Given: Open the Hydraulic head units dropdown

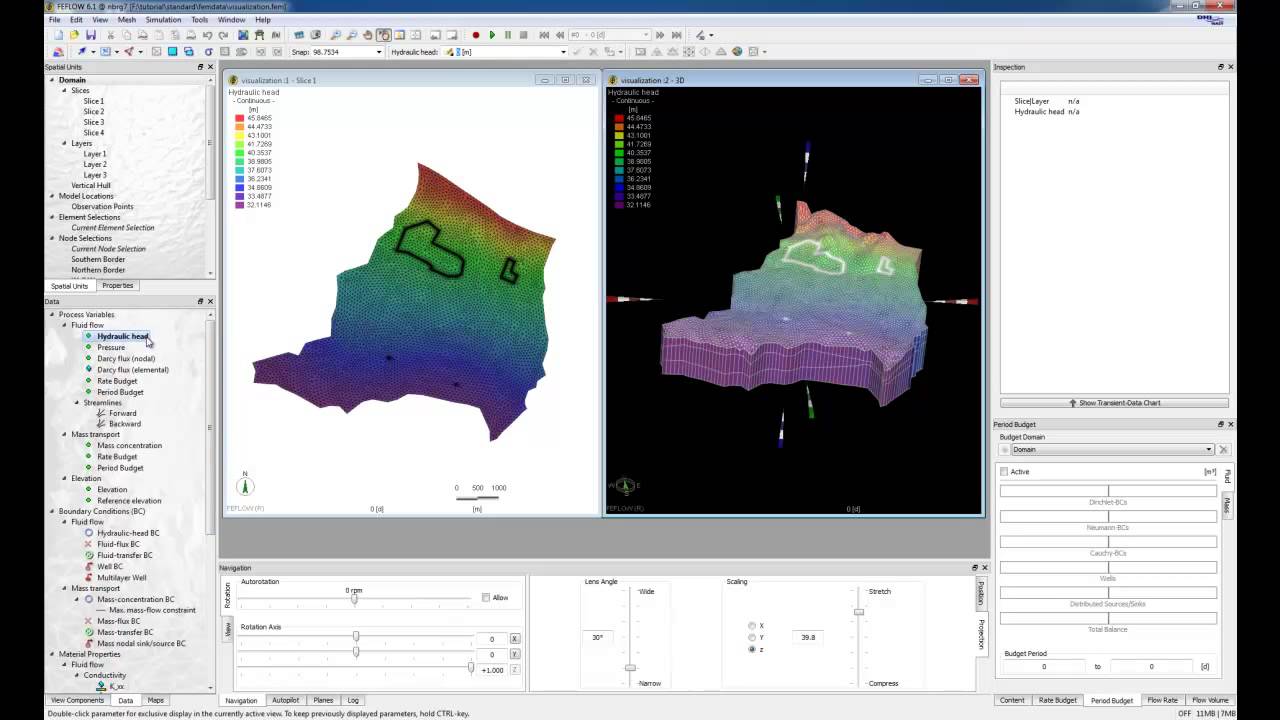Looking at the screenshot, I should pyautogui.click(x=564, y=51).
